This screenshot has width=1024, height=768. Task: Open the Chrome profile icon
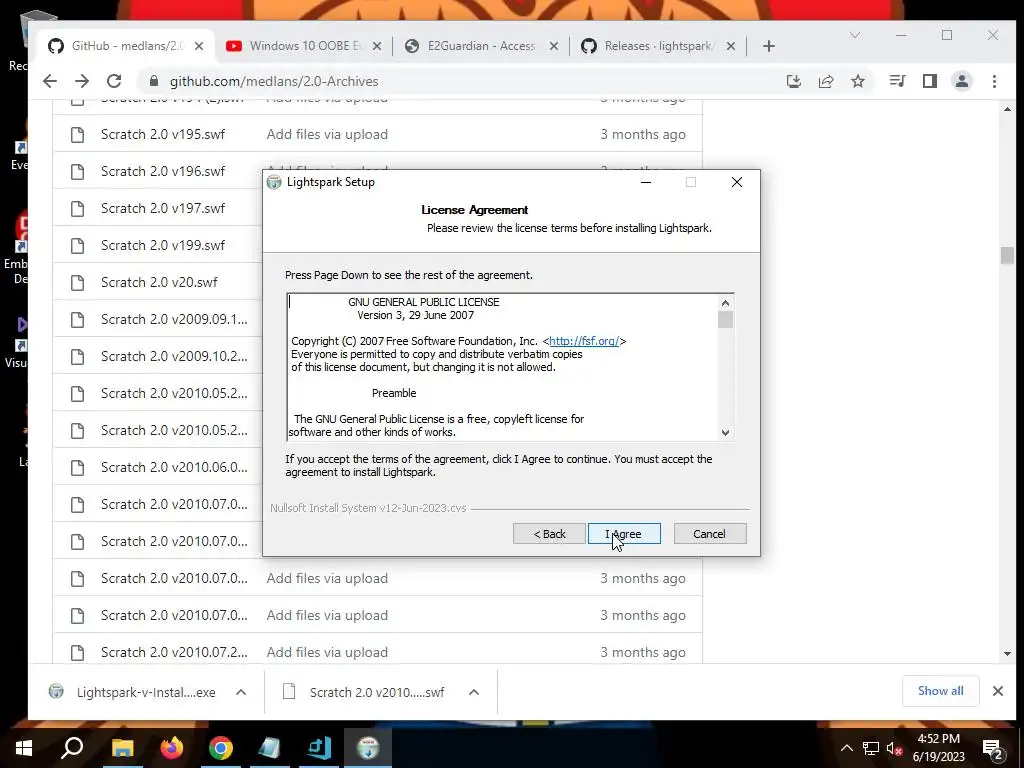[x=962, y=81]
